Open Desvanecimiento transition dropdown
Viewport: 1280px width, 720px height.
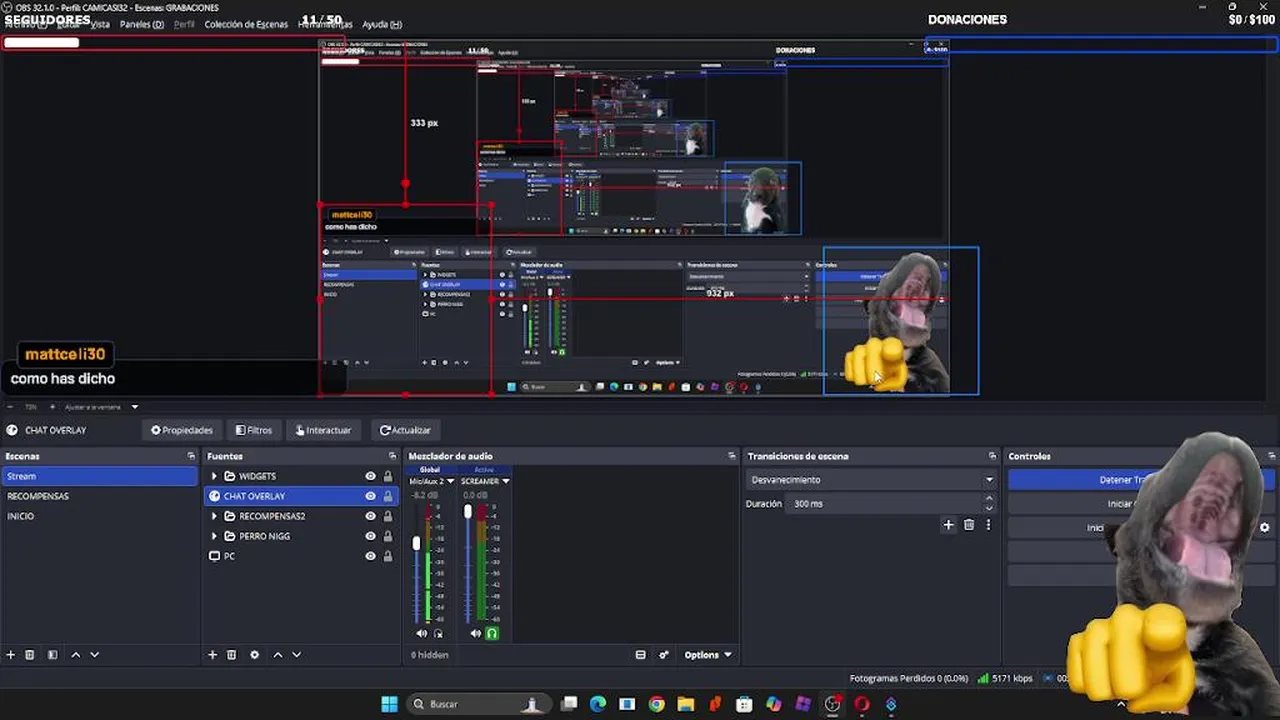[871, 480]
